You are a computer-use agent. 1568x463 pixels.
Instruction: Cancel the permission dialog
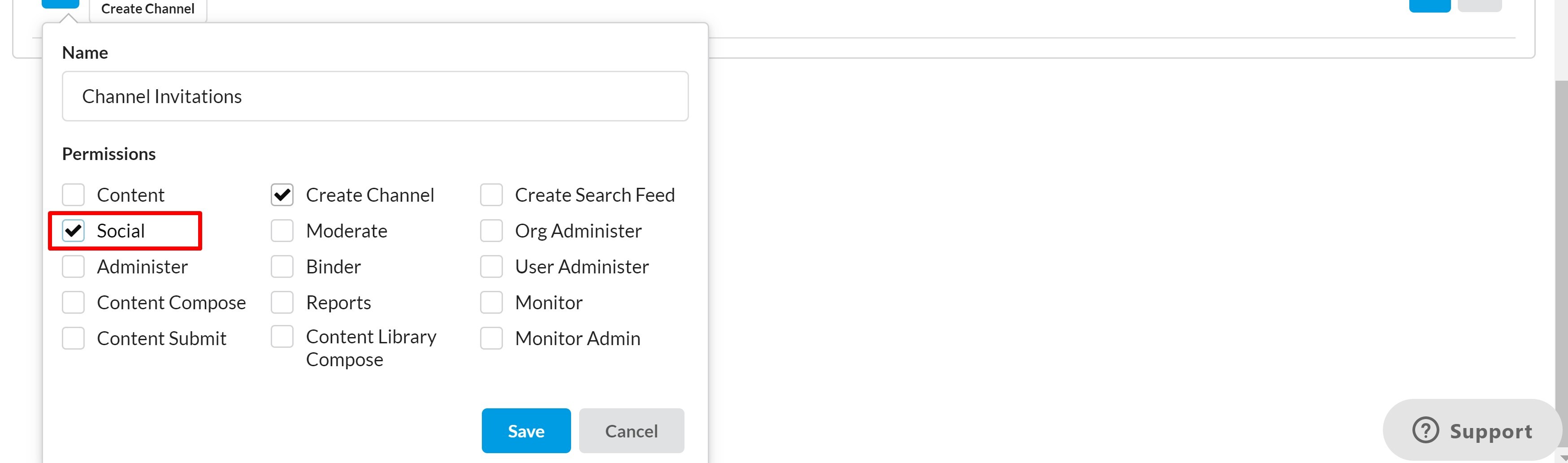pos(631,431)
